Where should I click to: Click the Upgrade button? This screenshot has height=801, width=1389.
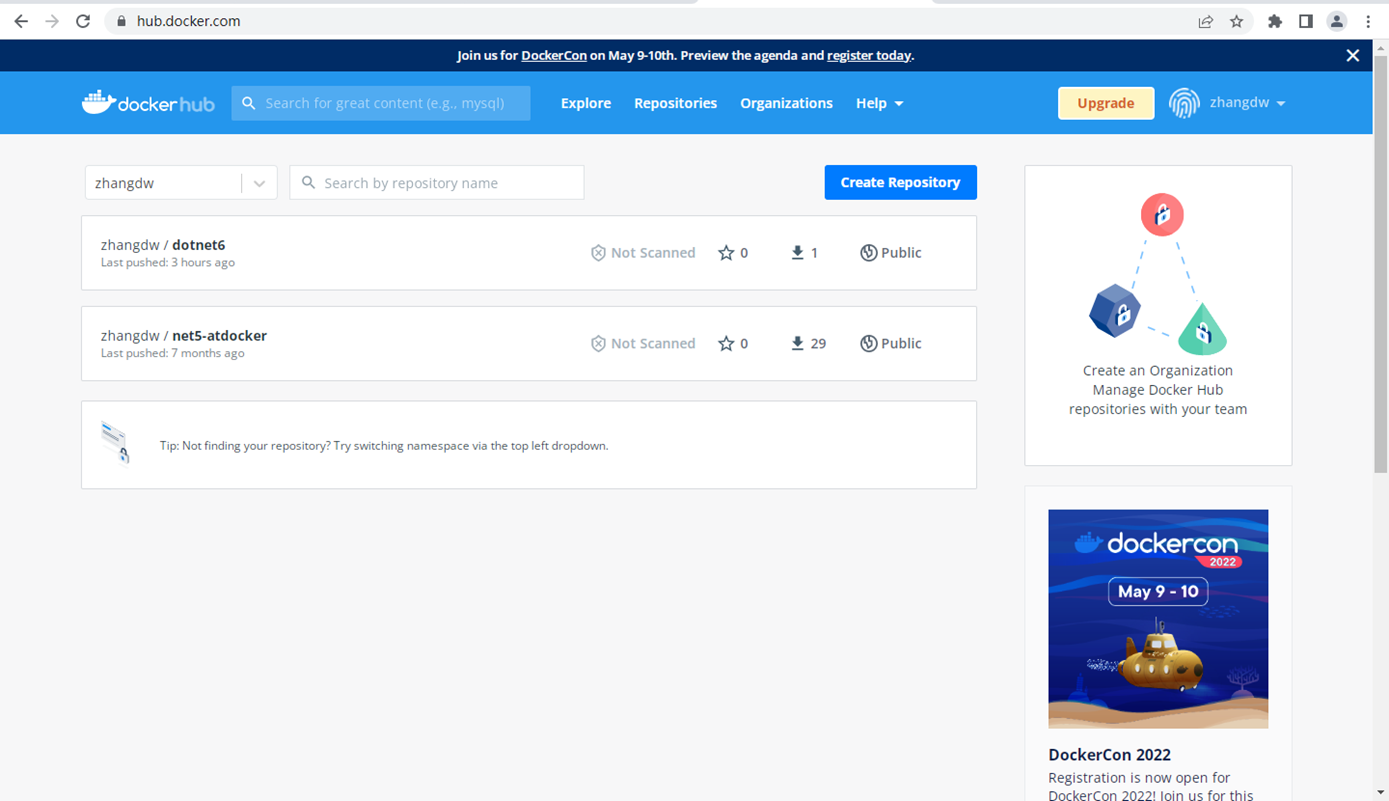pos(1106,103)
